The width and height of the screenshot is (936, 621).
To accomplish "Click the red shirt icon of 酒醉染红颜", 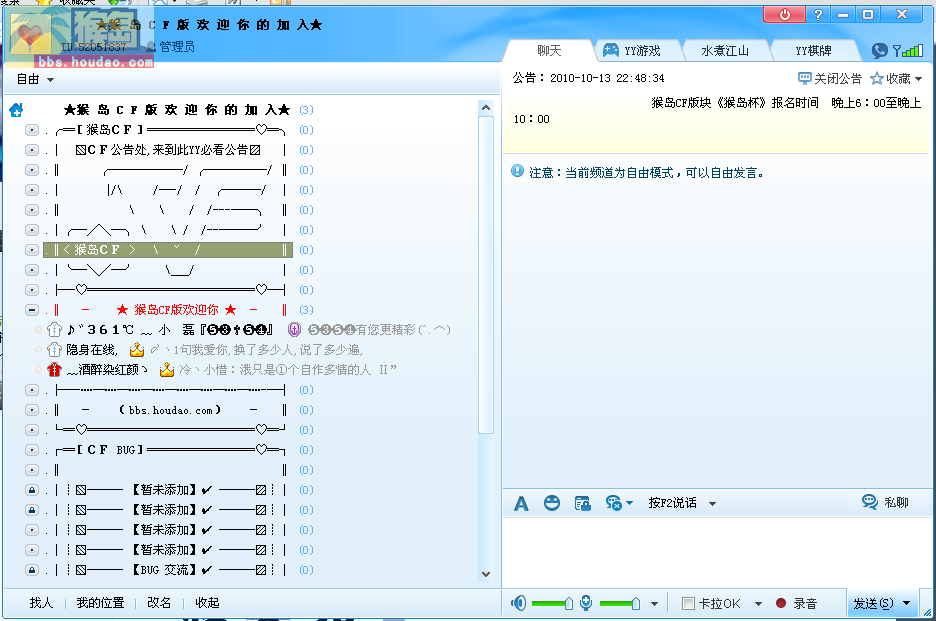I will point(54,370).
